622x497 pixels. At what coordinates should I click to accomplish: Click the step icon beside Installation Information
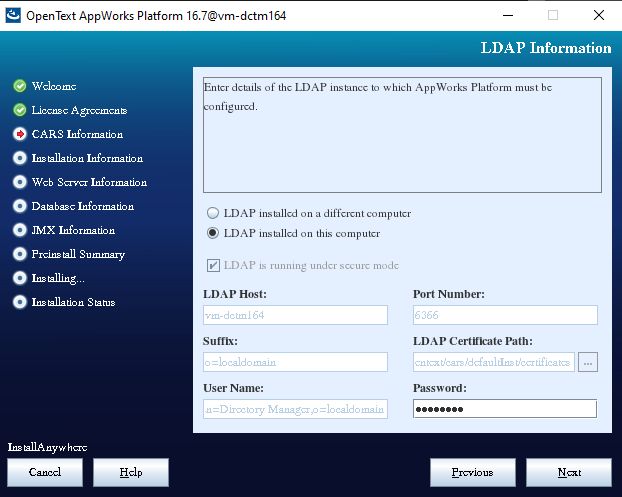point(20,158)
